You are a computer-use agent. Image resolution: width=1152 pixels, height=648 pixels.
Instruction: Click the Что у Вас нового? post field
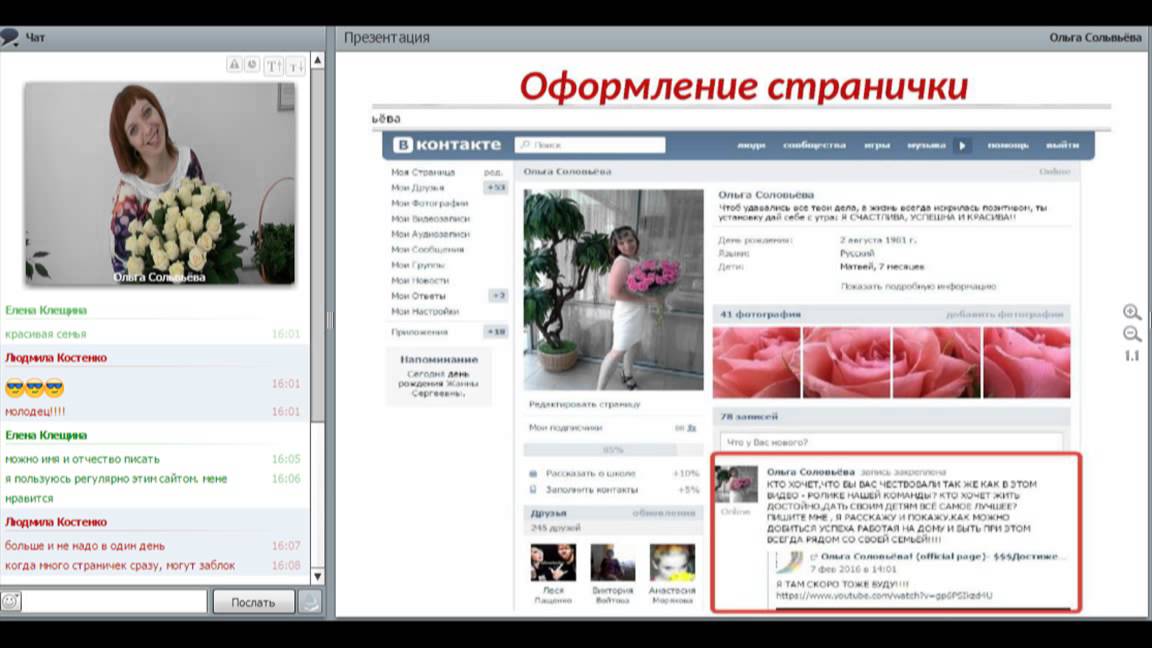click(x=891, y=442)
